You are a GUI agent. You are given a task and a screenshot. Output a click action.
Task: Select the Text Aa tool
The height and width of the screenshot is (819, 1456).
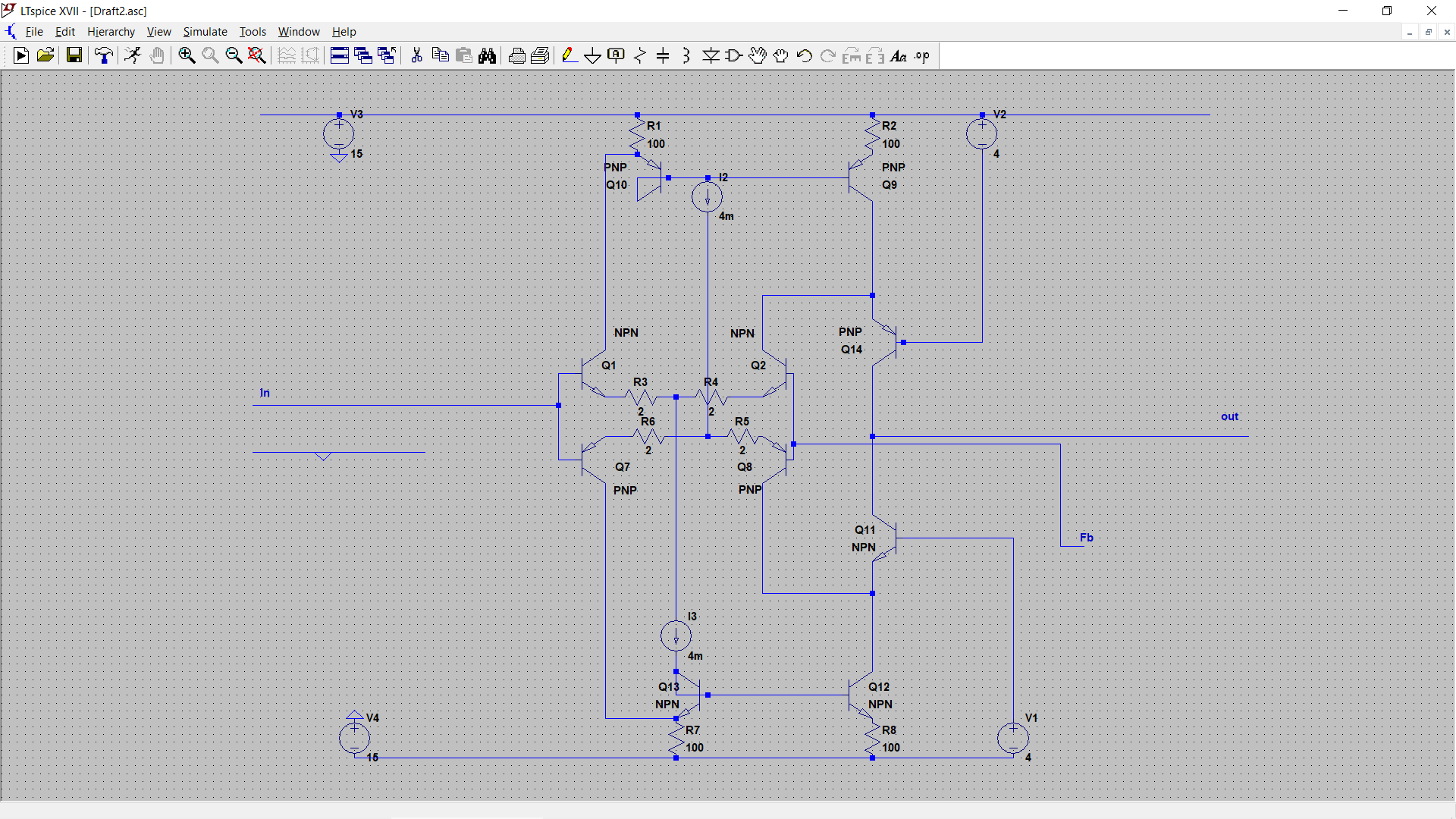(899, 55)
